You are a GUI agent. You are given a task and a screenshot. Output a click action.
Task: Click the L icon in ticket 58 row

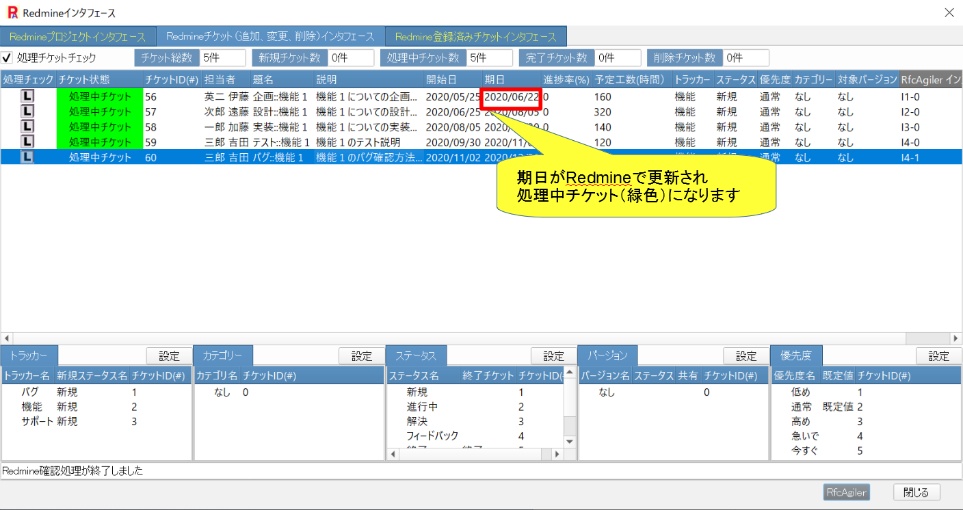tap(27, 127)
